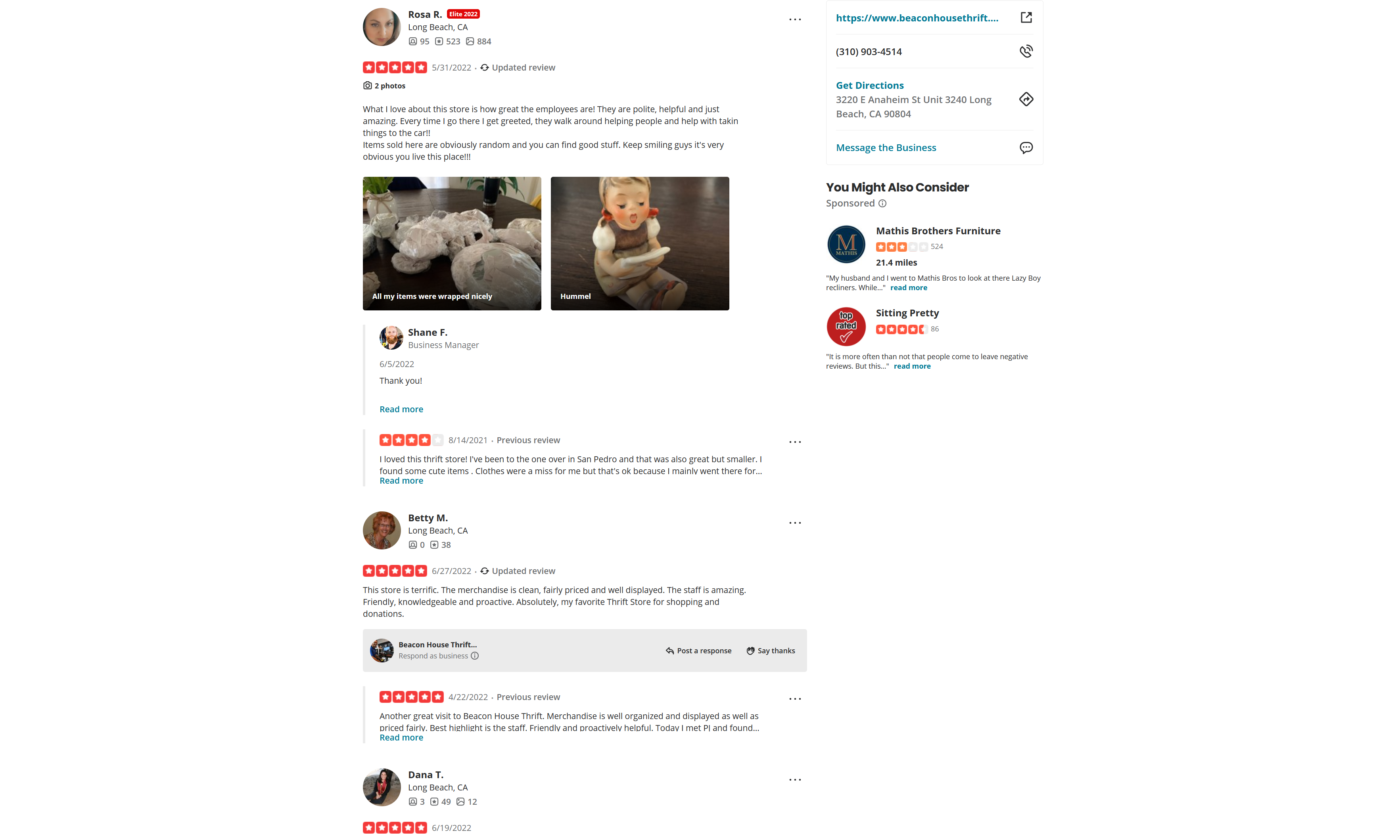
Task: Open external website link icon
Action: [x=1026, y=17]
